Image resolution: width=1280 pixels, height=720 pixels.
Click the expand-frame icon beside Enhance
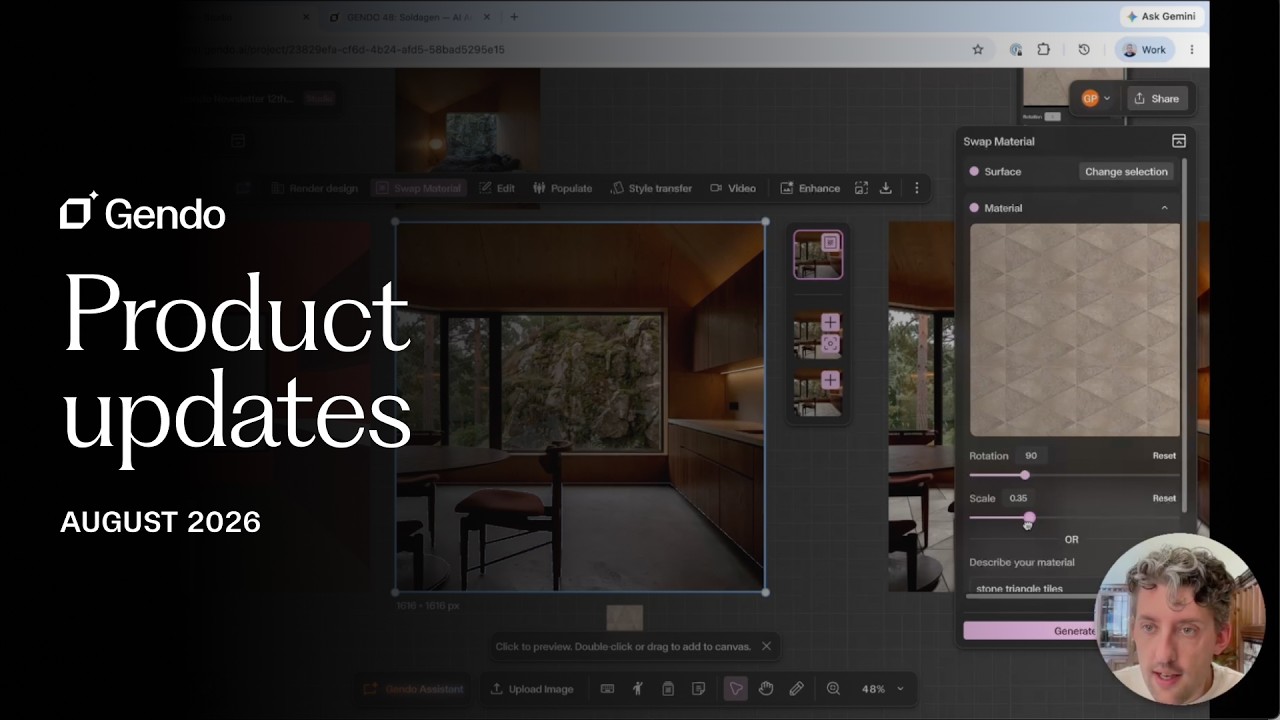[861, 188]
